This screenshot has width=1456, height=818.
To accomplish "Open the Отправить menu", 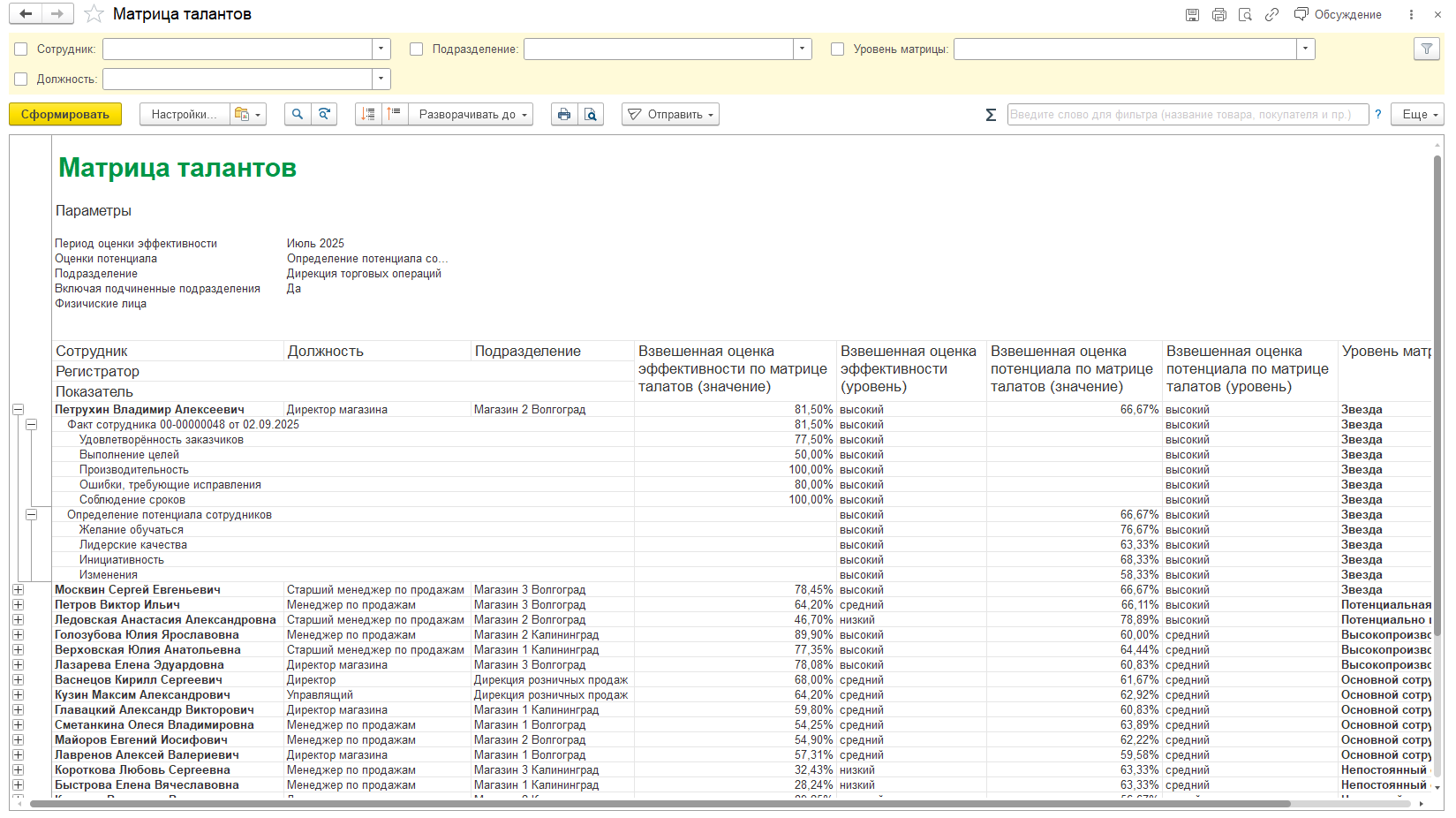I will click(670, 114).
